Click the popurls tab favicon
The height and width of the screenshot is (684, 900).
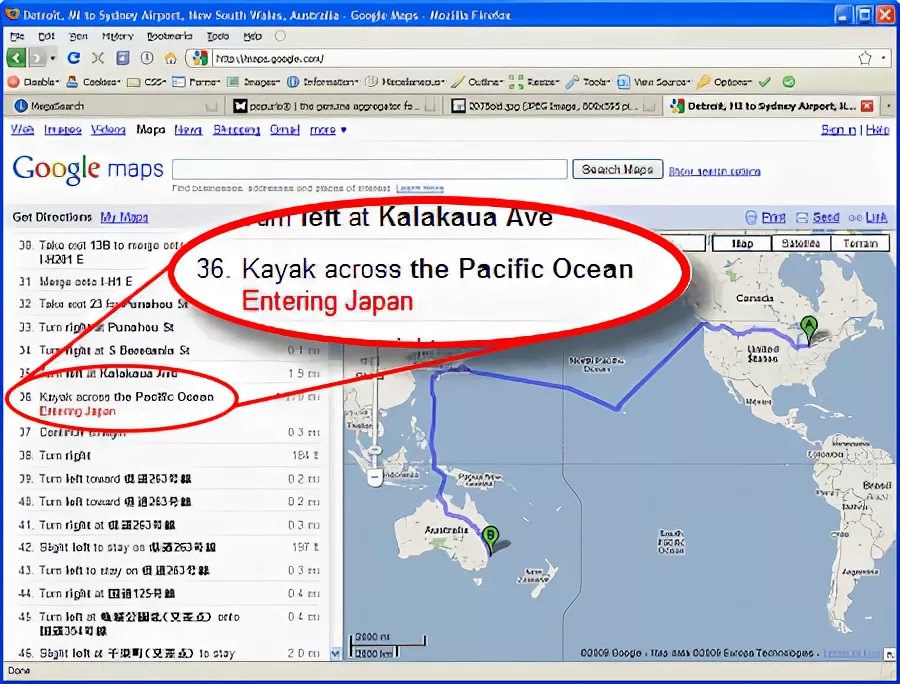click(x=240, y=106)
